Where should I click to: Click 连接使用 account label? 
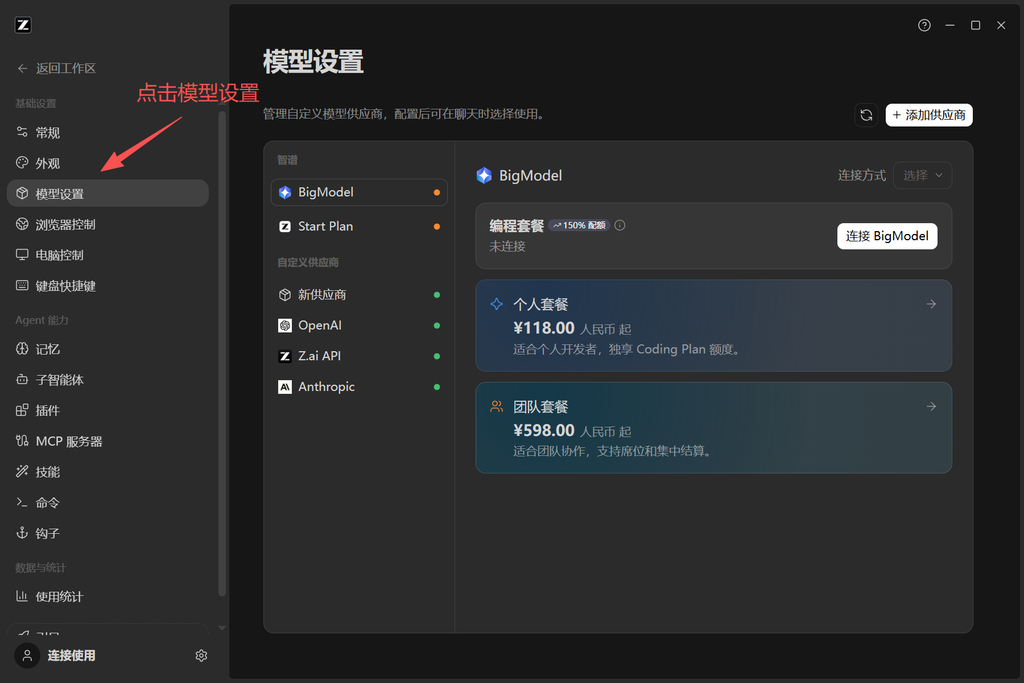click(x=71, y=655)
